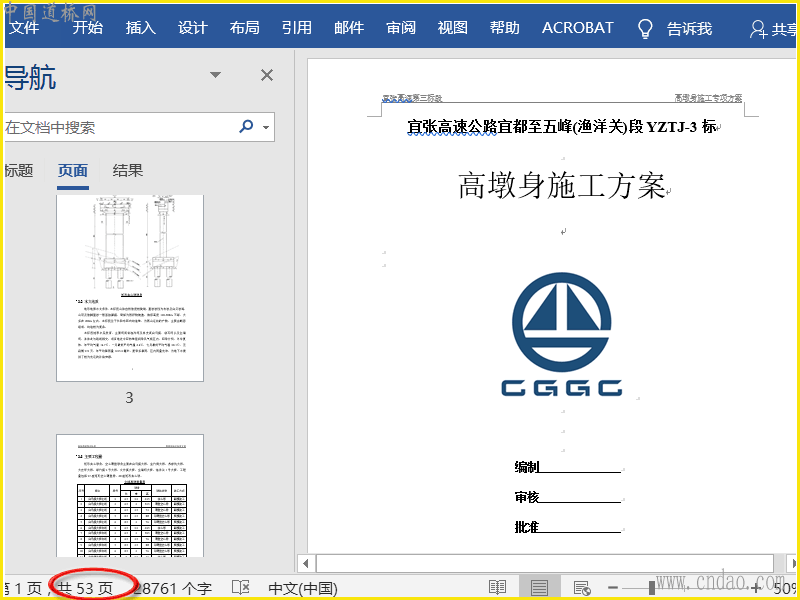
Task: Open the 邮件 ribbon tab
Action: point(349,28)
